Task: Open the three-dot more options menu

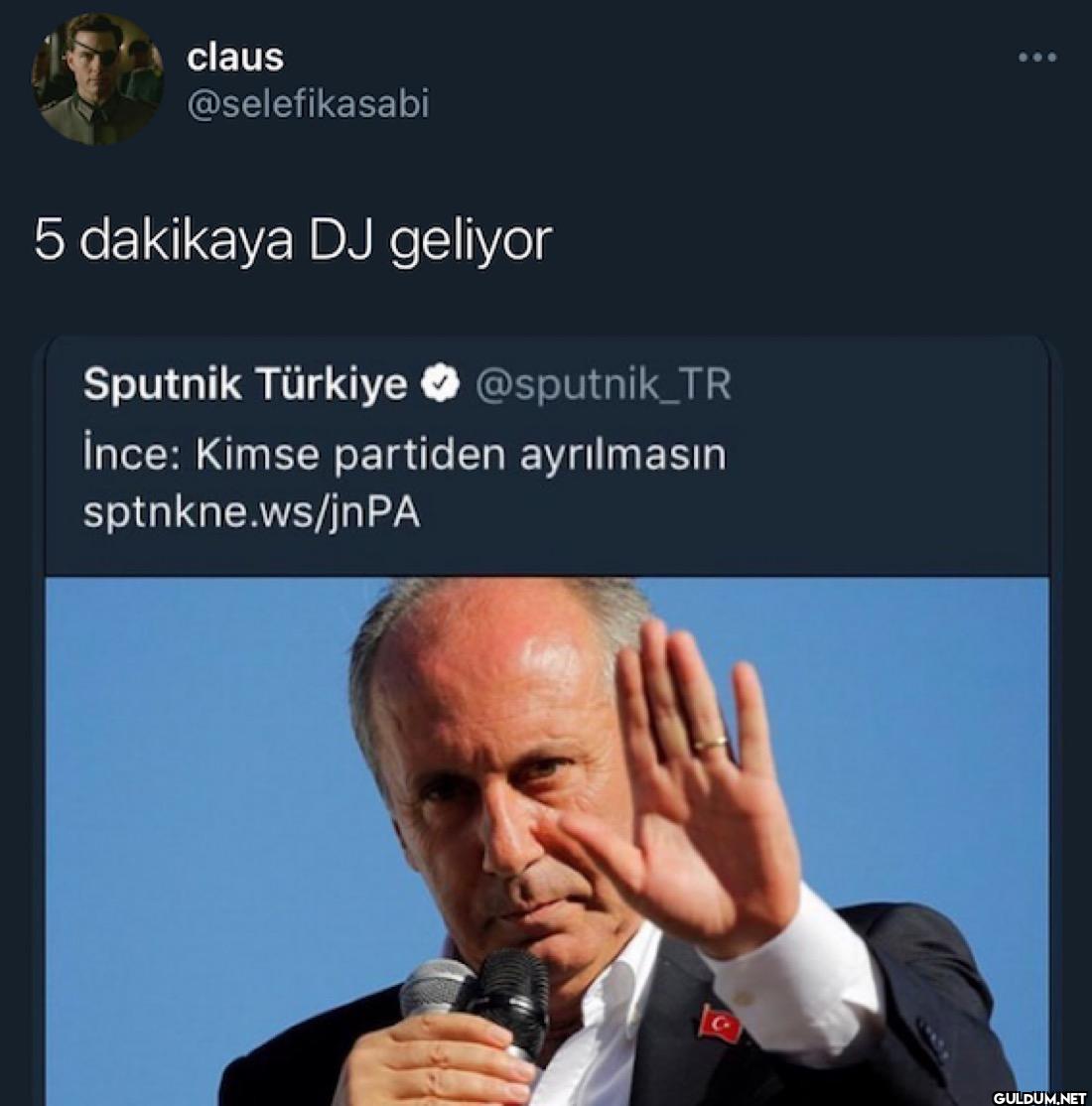Action: (1037, 58)
